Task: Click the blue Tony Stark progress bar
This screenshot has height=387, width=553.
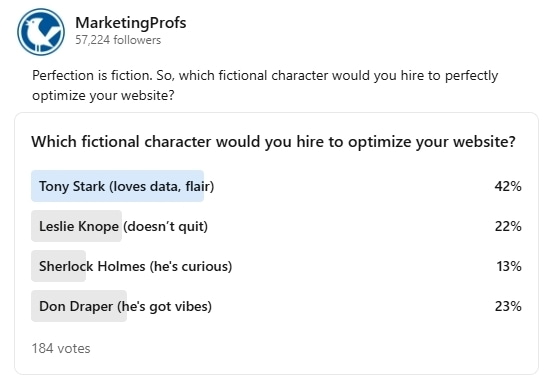Action: pyautogui.click(x=117, y=186)
